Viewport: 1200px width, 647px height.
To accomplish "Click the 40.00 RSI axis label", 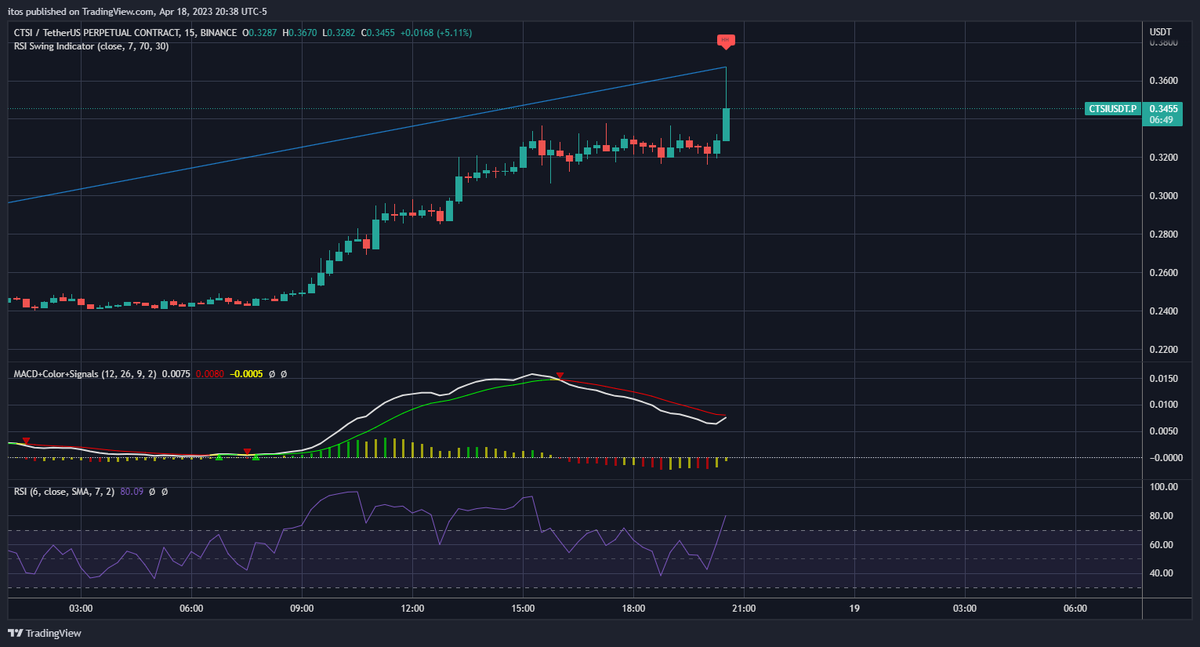I will point(1162,574).
